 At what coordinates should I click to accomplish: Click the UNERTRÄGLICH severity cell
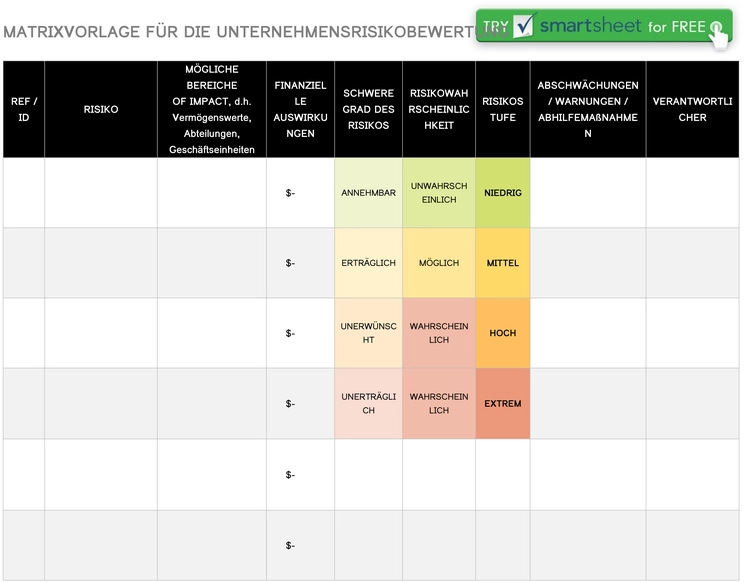tap(368, 403)
